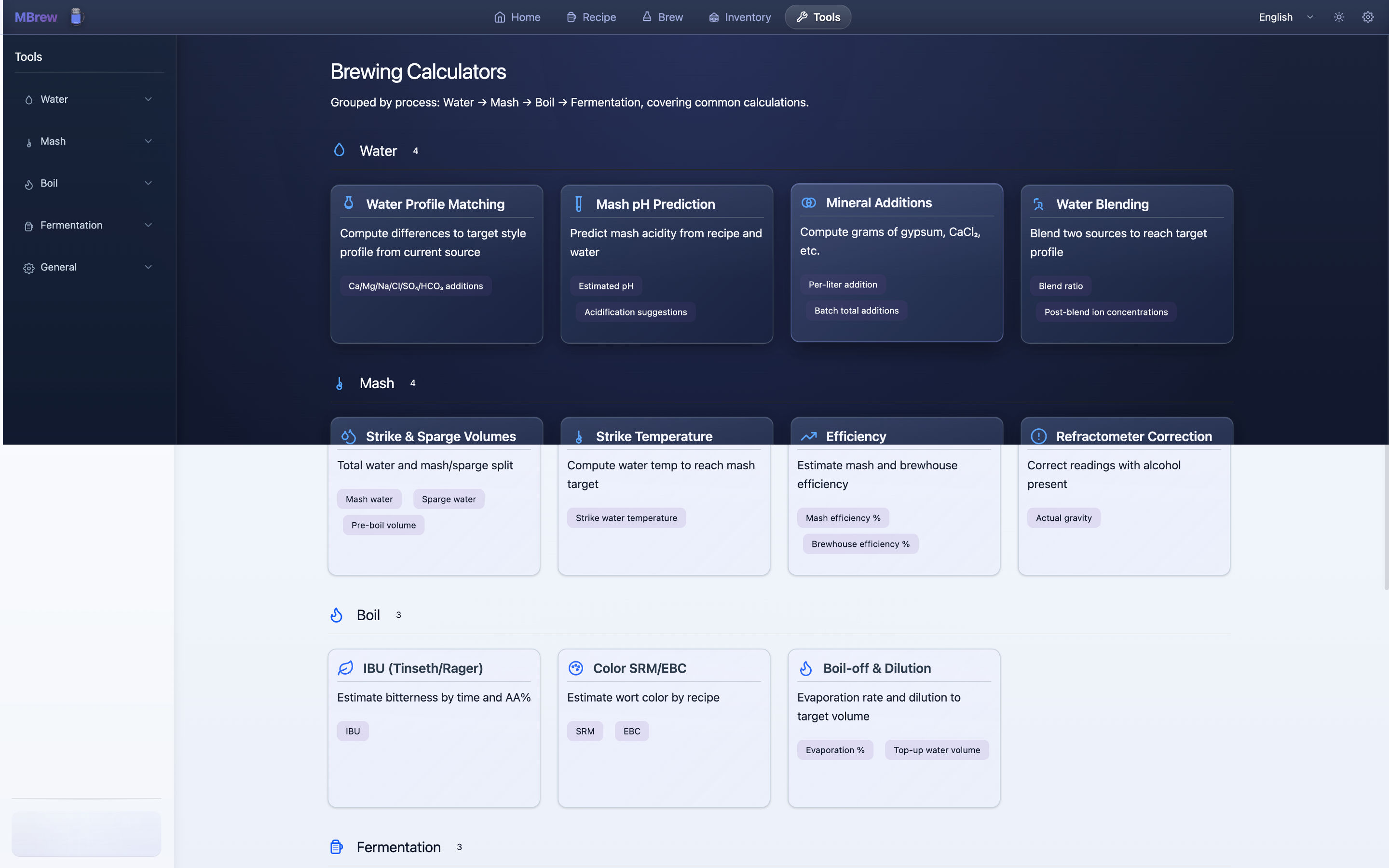Click the Mineral Additions icon

click(x=809, y=203)
